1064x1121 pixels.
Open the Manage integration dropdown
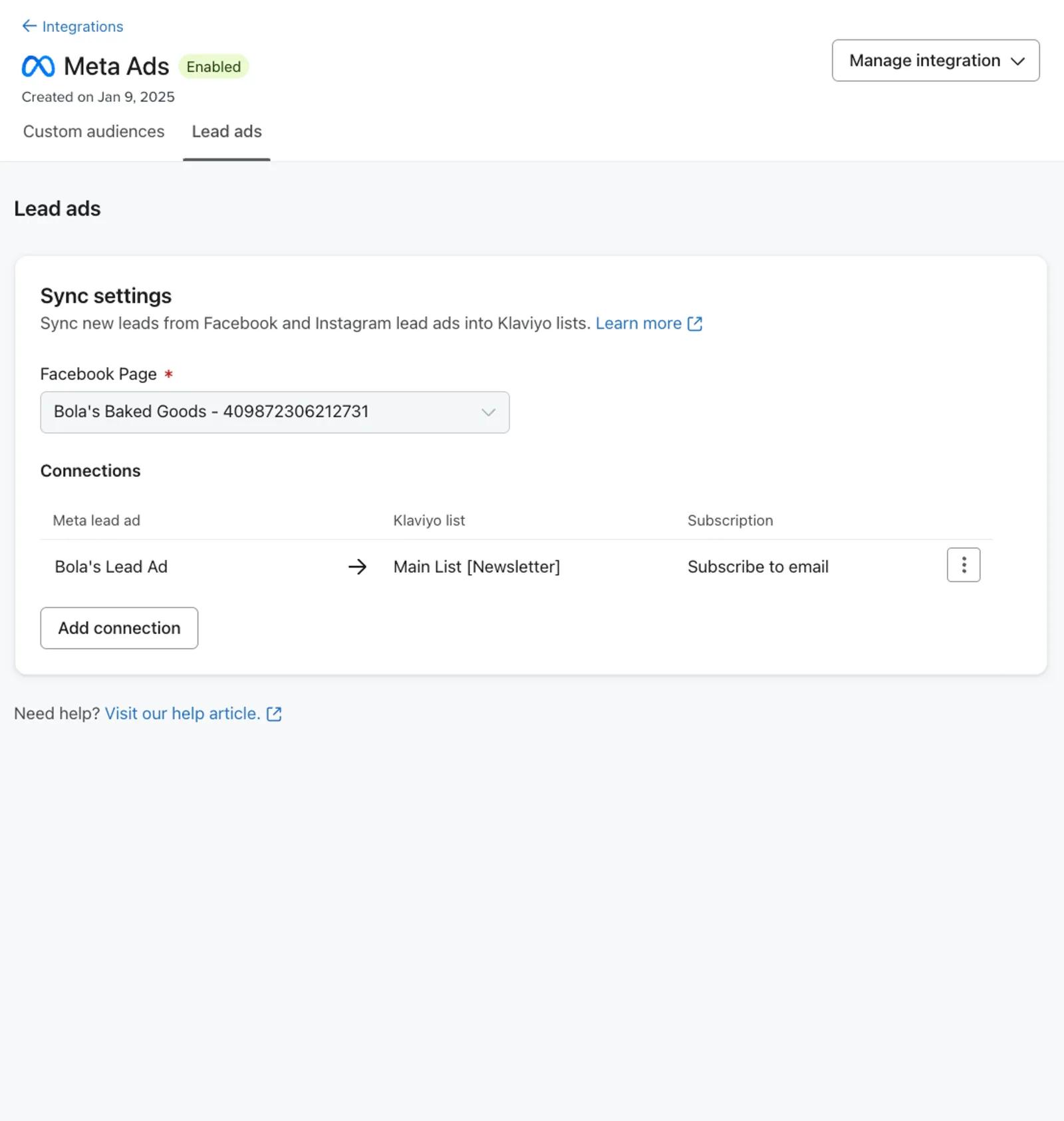pos(936,61)
